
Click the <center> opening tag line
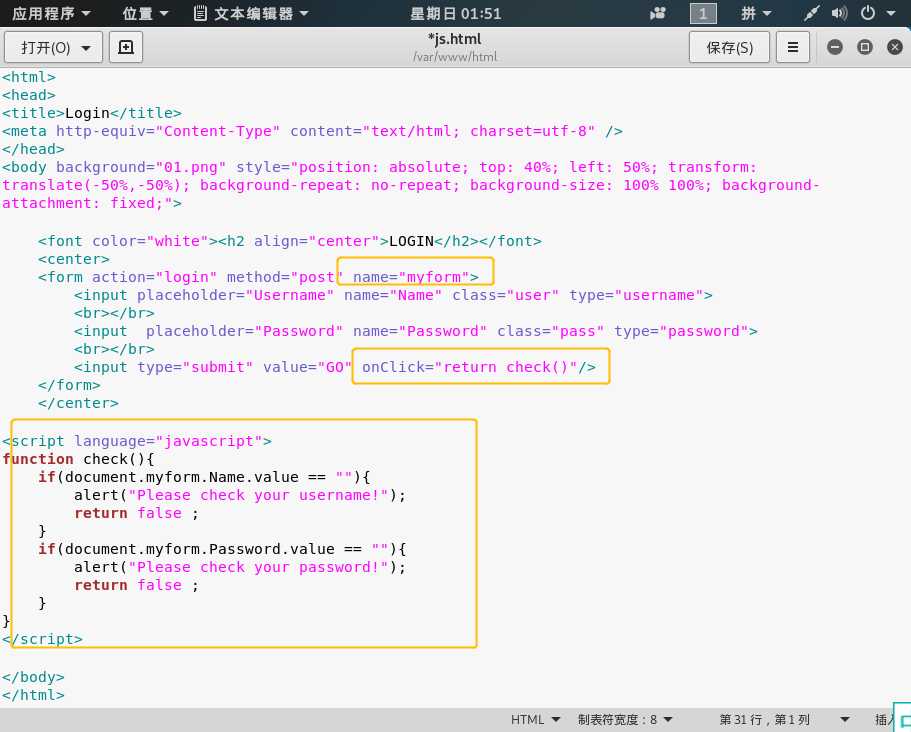(74, 259)
